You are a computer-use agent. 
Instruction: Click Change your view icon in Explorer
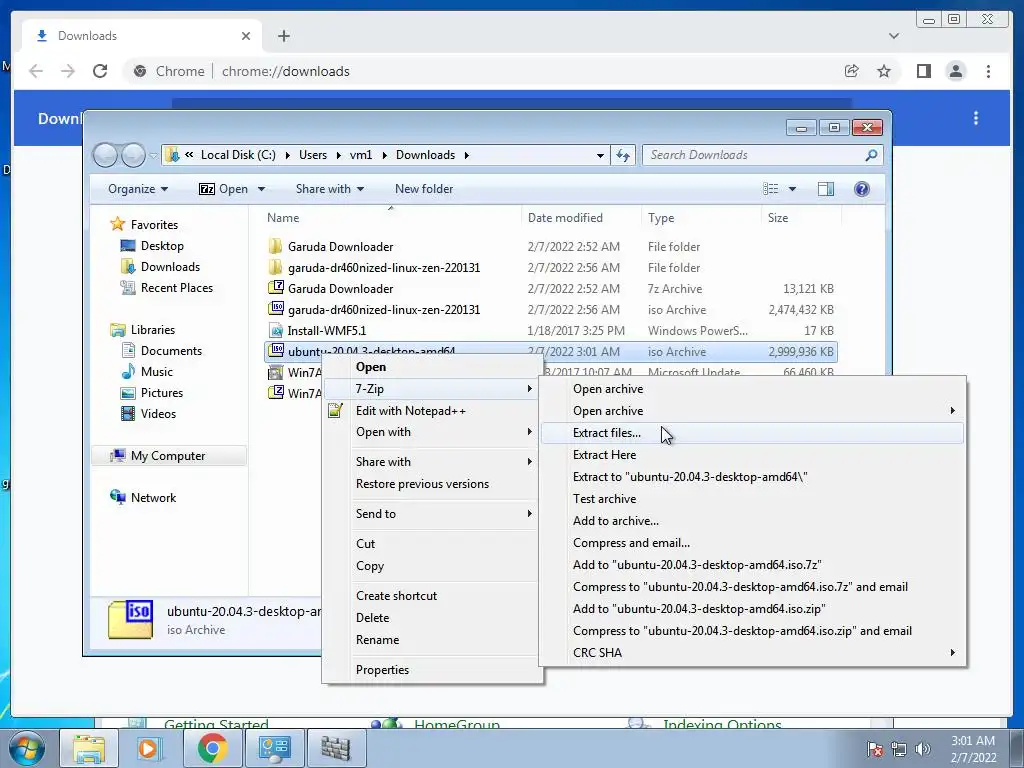pos(771,189)
